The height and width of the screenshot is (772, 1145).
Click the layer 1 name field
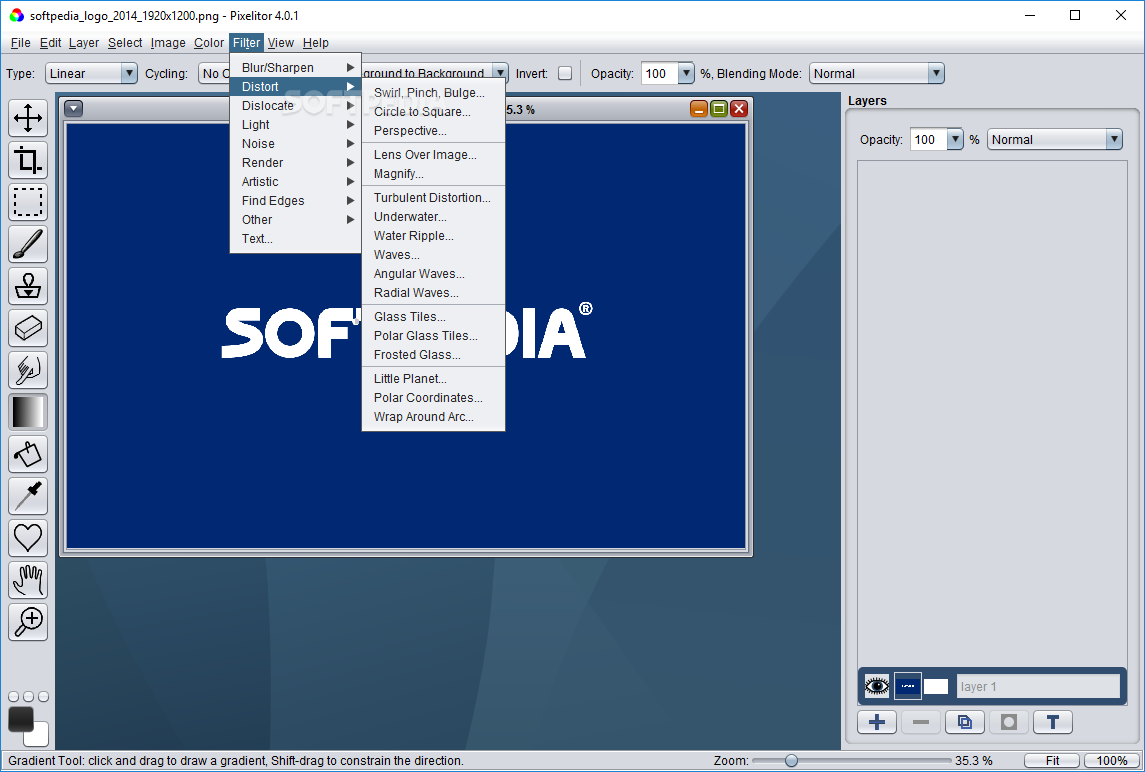pyautogui.click(x=1038, y=687)
